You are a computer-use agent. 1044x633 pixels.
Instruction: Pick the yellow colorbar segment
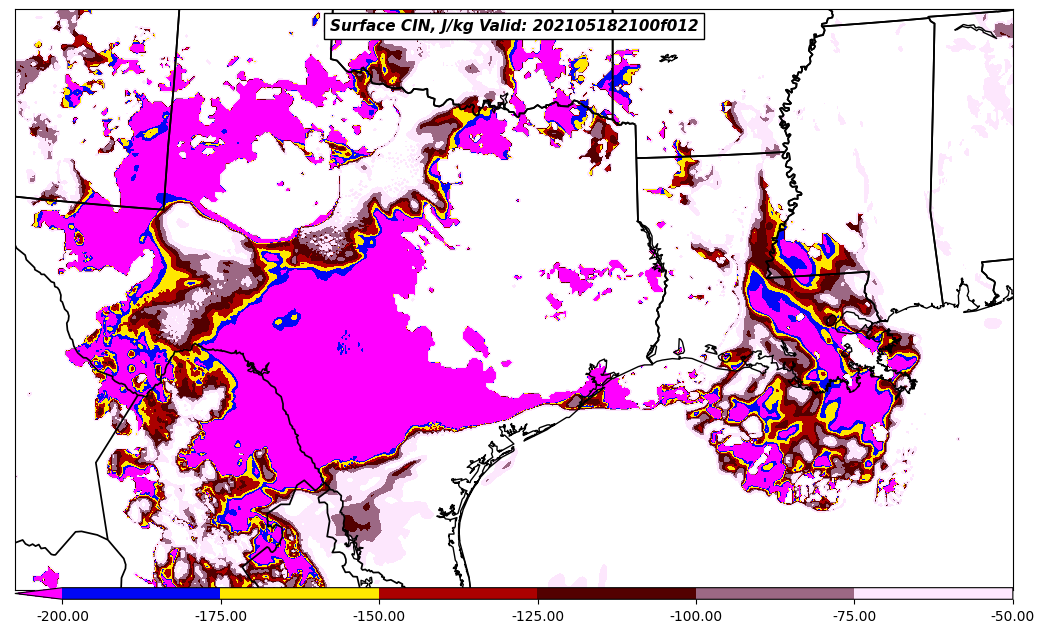click(299, 594)
